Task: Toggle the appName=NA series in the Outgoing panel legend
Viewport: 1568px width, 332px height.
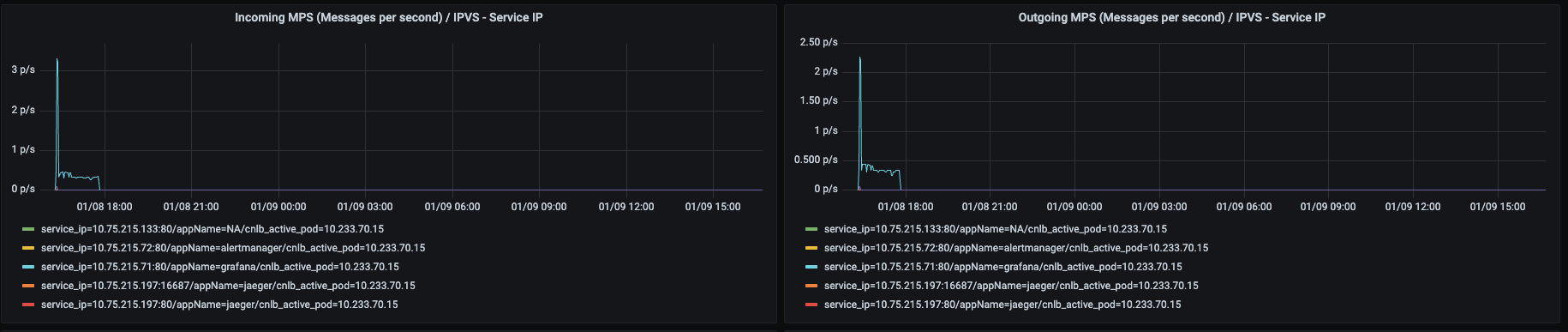Action: [x=996, y=229]
